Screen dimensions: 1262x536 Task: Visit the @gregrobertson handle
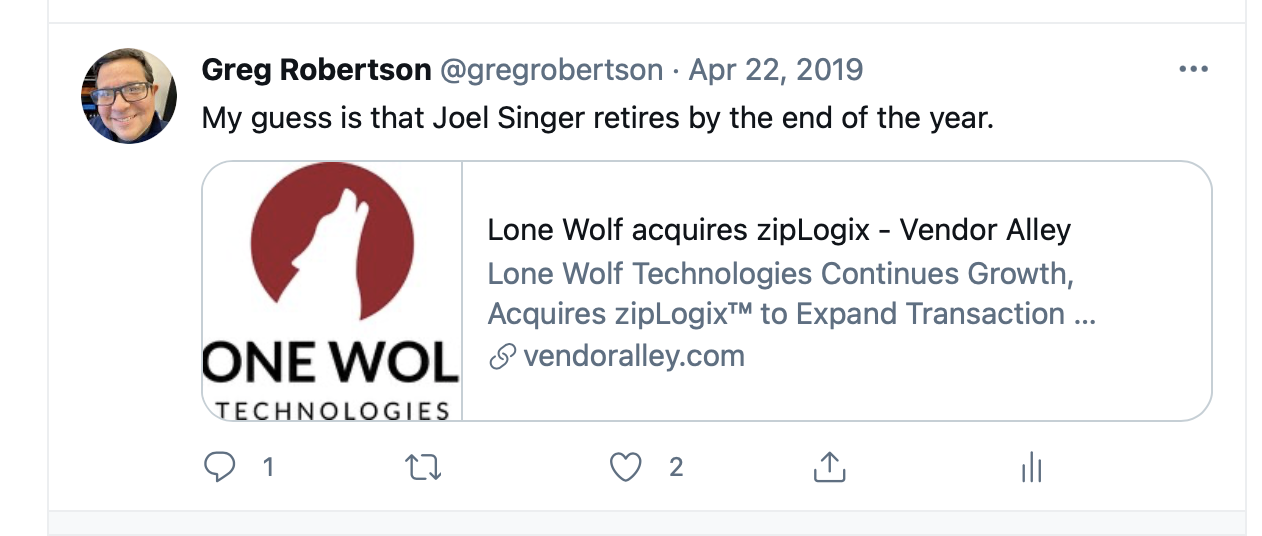point(551,70)
